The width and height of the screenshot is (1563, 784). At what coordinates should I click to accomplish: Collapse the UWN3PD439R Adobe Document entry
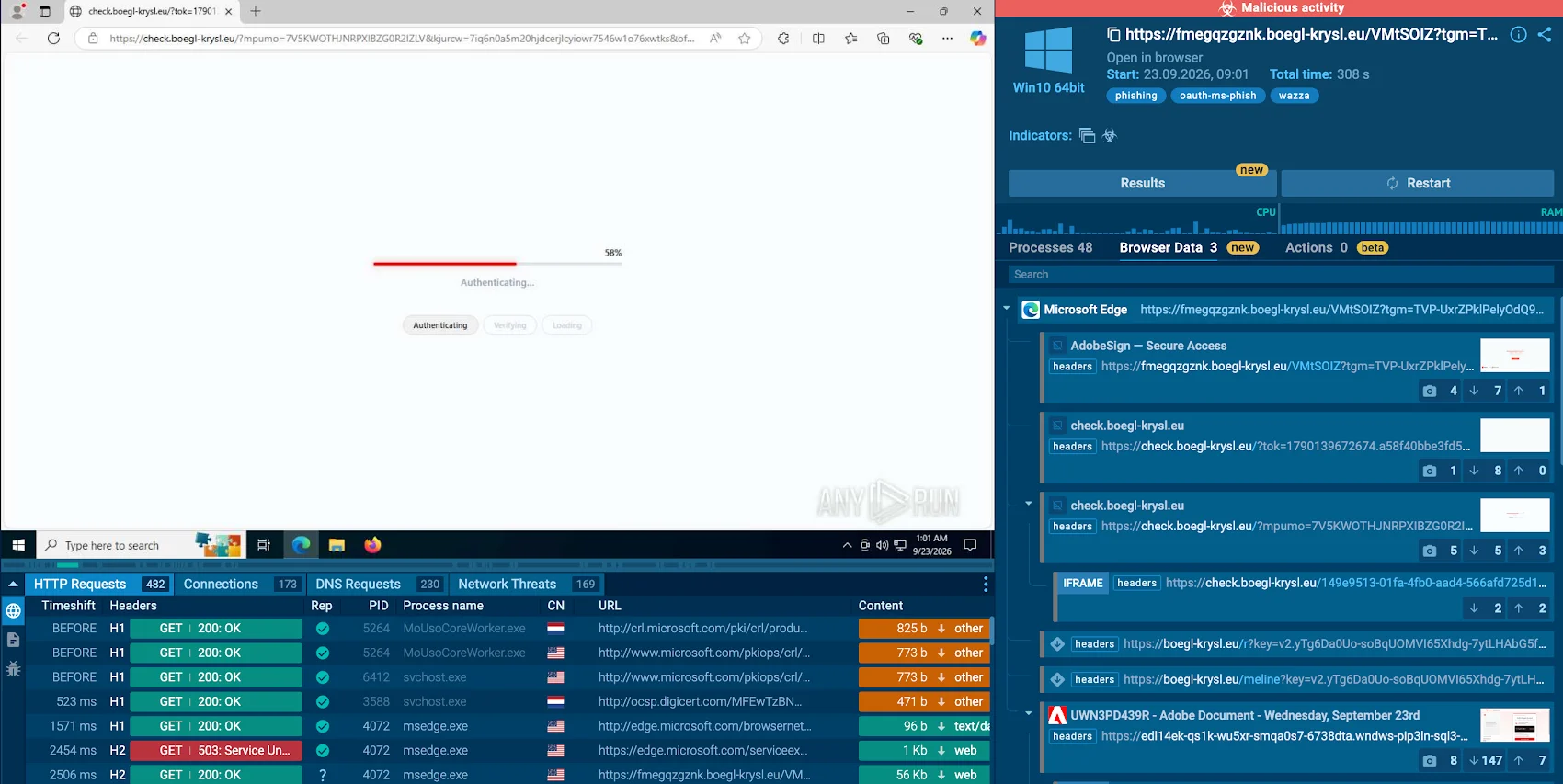click(x=1029, y=713)
